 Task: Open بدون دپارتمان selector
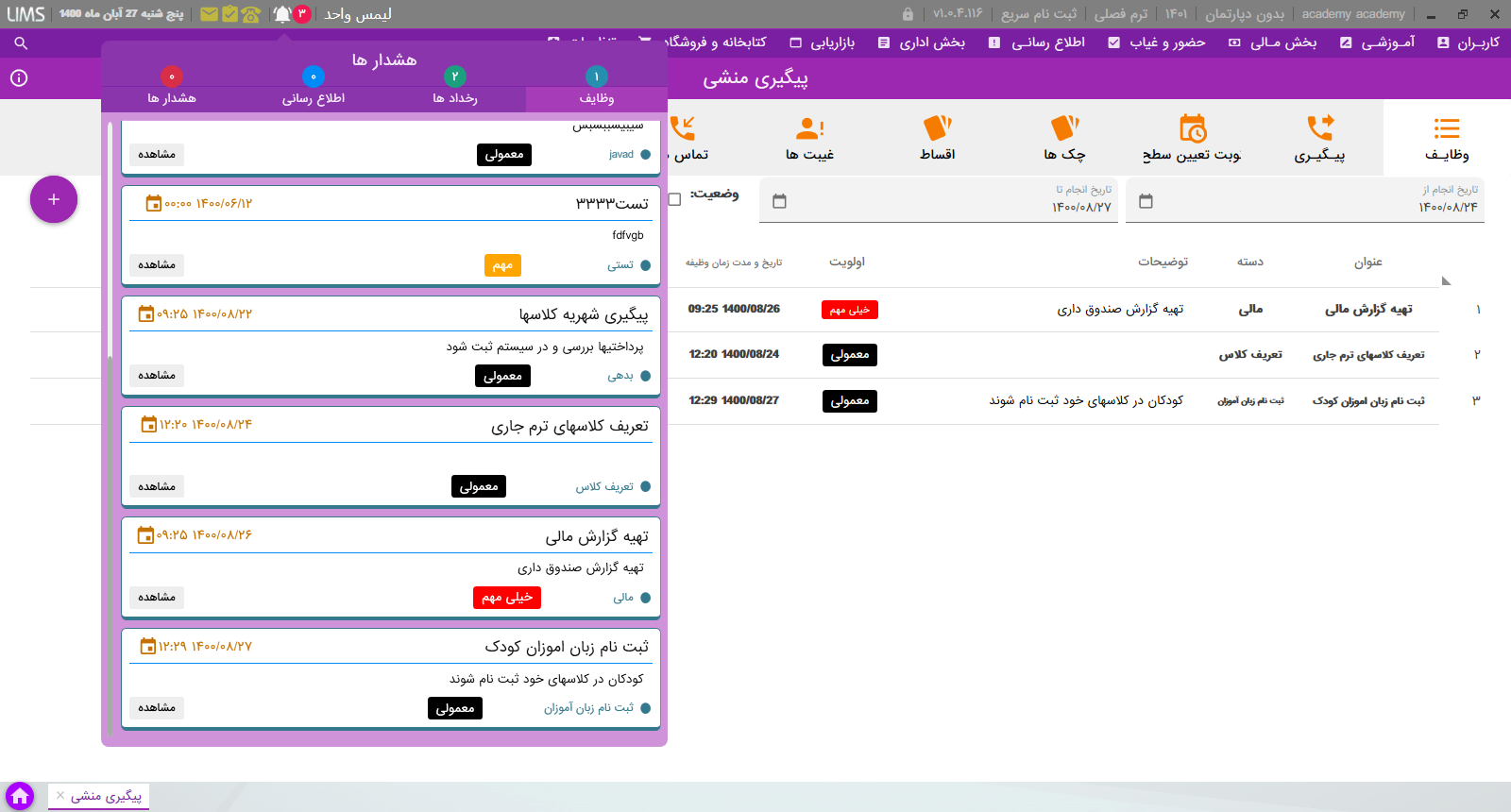1245,14
